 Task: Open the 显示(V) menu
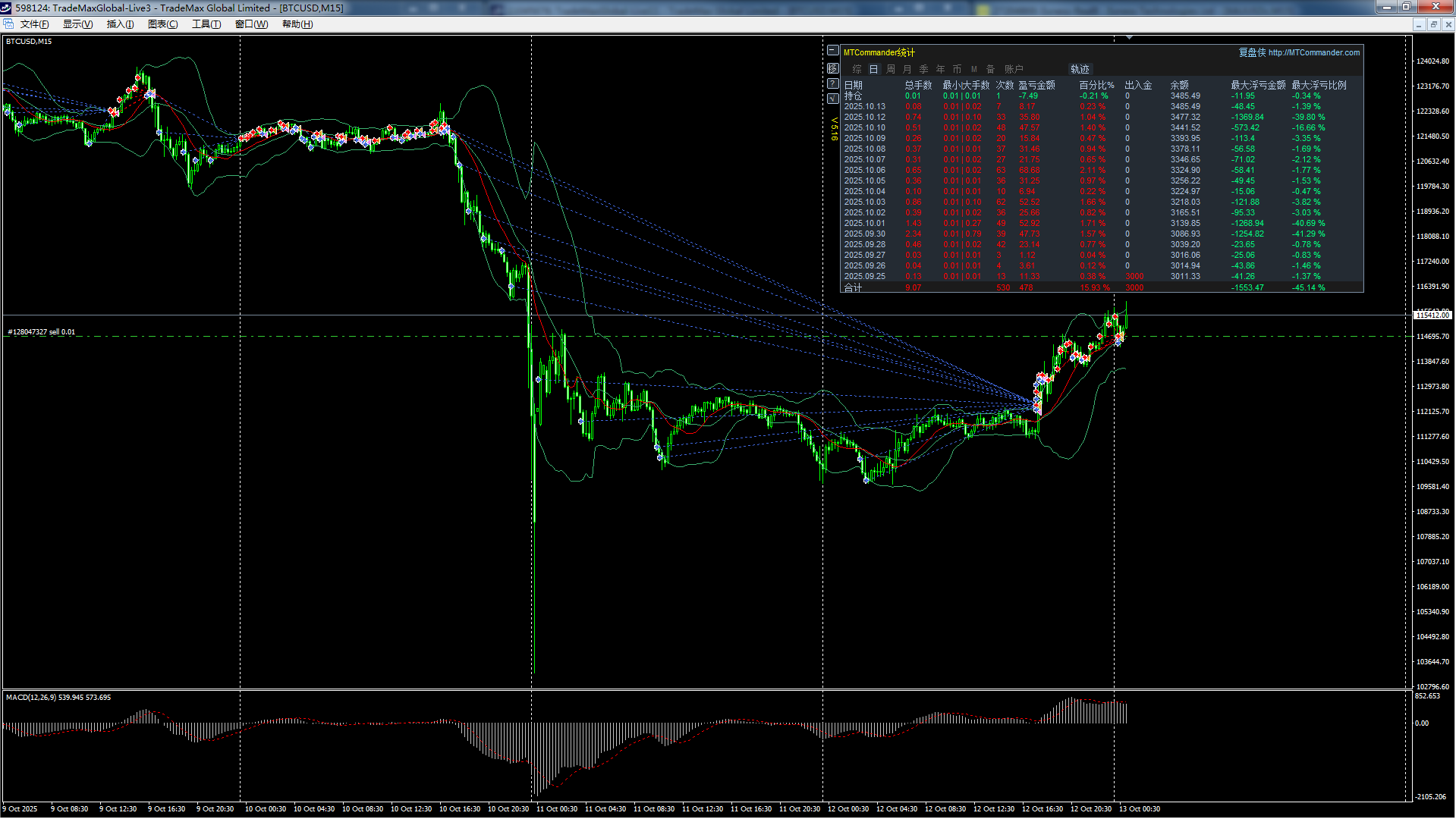[x=77, y=24]
